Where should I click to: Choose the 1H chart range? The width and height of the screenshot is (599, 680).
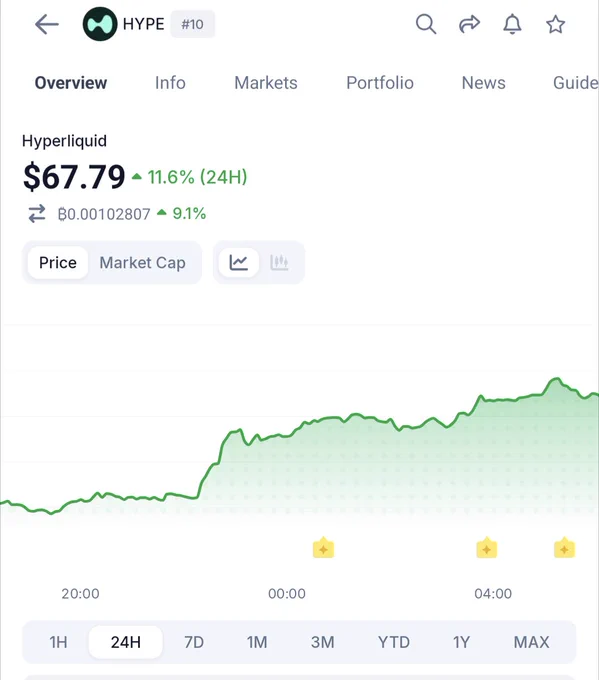pos(58,642)
